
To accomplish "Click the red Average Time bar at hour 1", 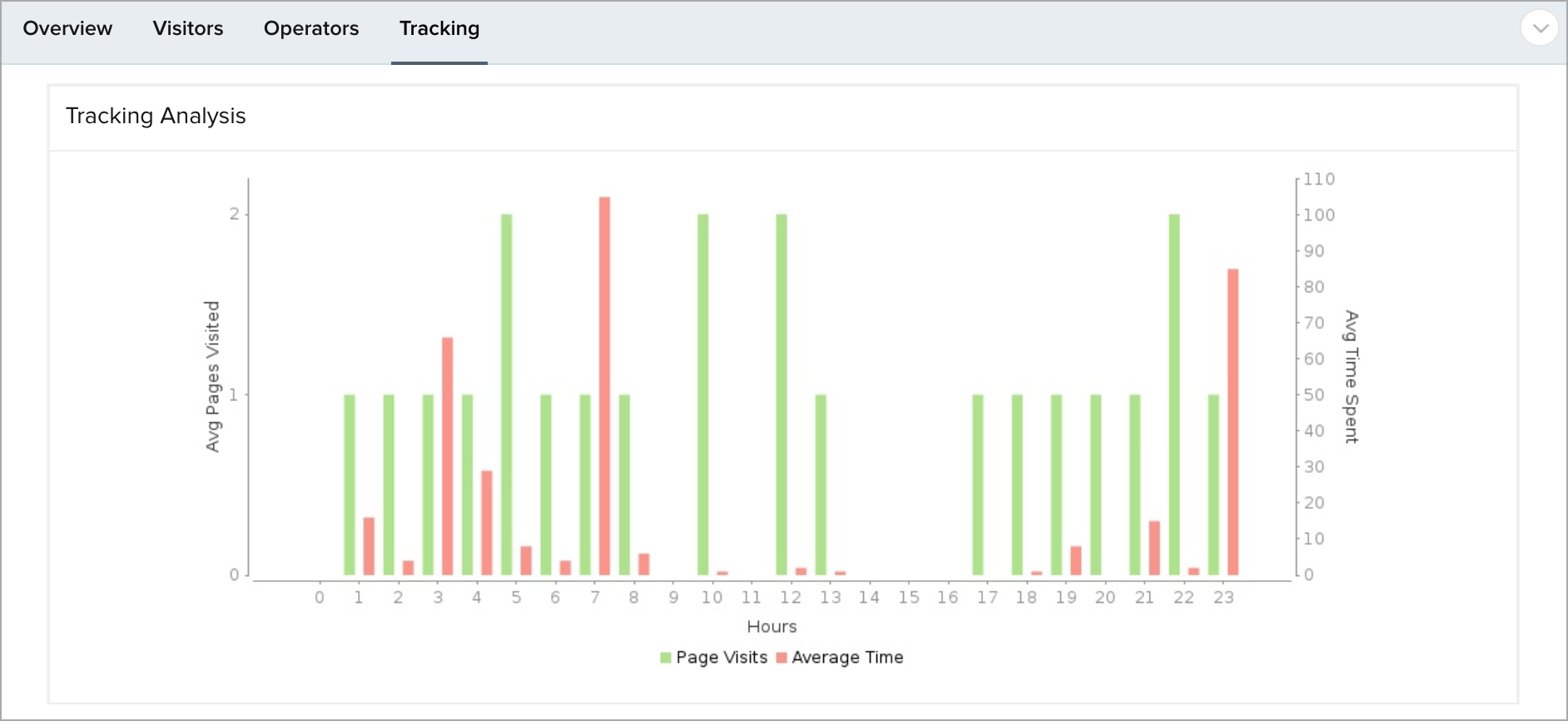I will pyautogui.click(x=369, y=546).
